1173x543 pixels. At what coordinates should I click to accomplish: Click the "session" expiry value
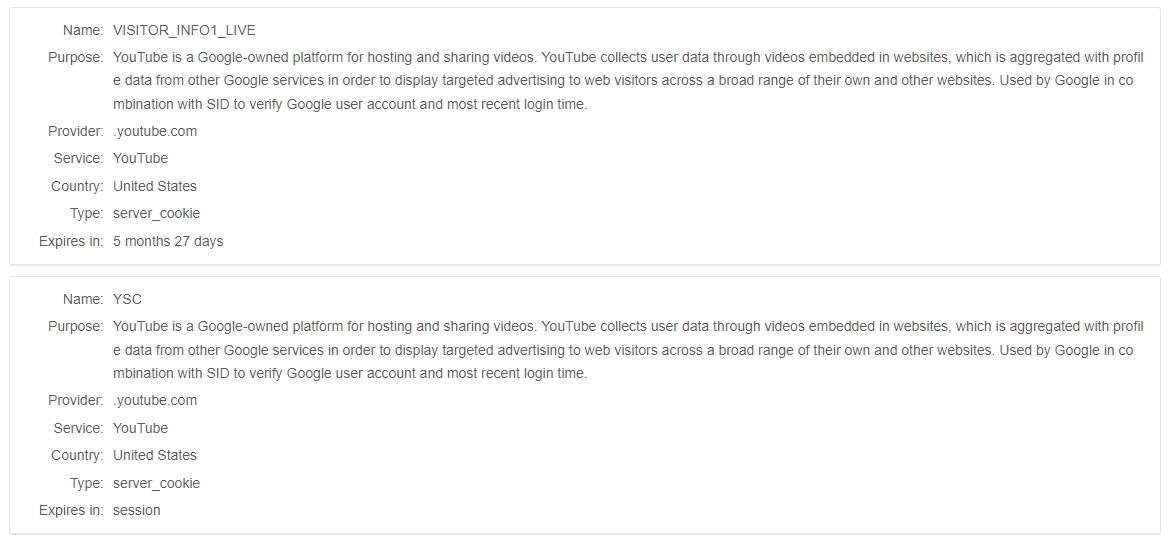[x=137, y=510]
